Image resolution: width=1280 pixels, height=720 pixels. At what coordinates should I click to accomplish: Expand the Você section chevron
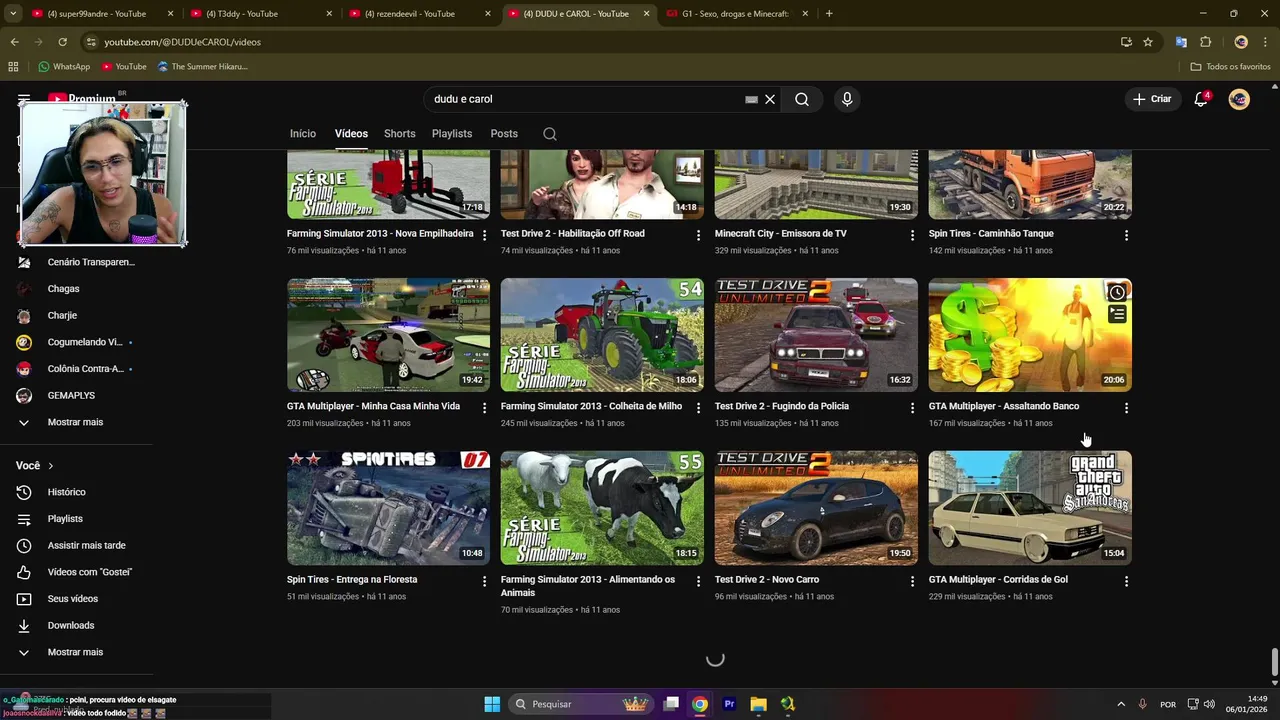pos(51,466)
